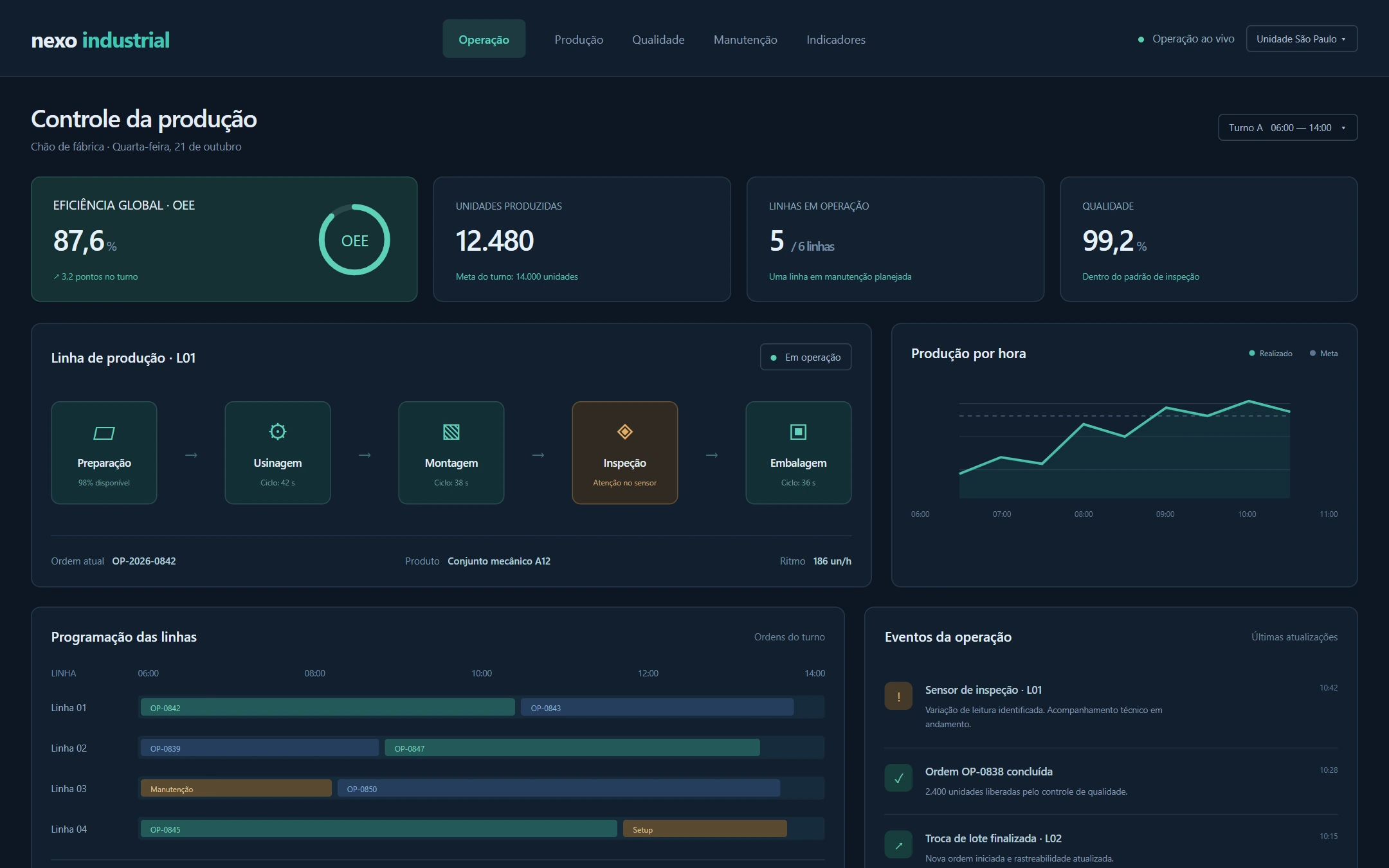Click the Produção por hora line chart
Image resolution: width=1389 pixels, height=868 pixels.
coord(1124,449)
